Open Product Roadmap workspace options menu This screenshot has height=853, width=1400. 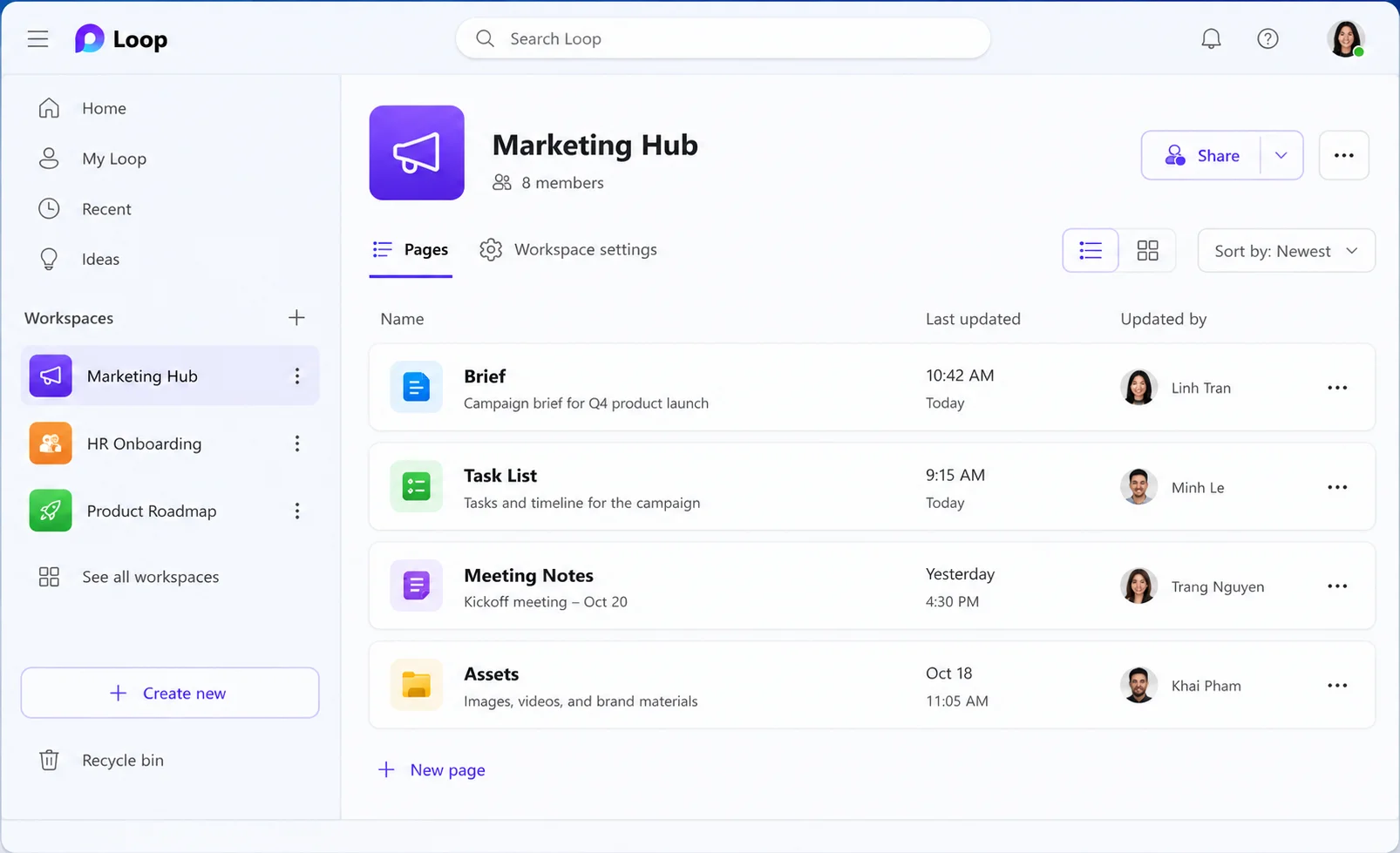297,511
